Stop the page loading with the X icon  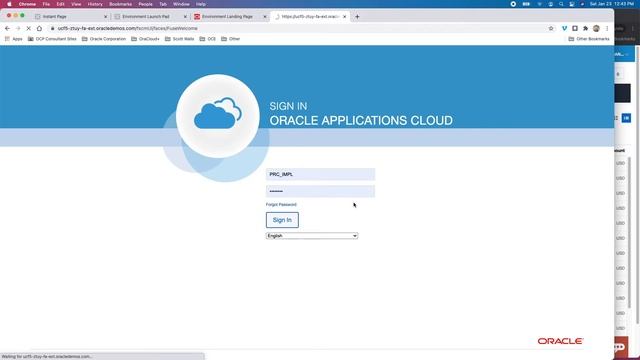tap(29, 28)
